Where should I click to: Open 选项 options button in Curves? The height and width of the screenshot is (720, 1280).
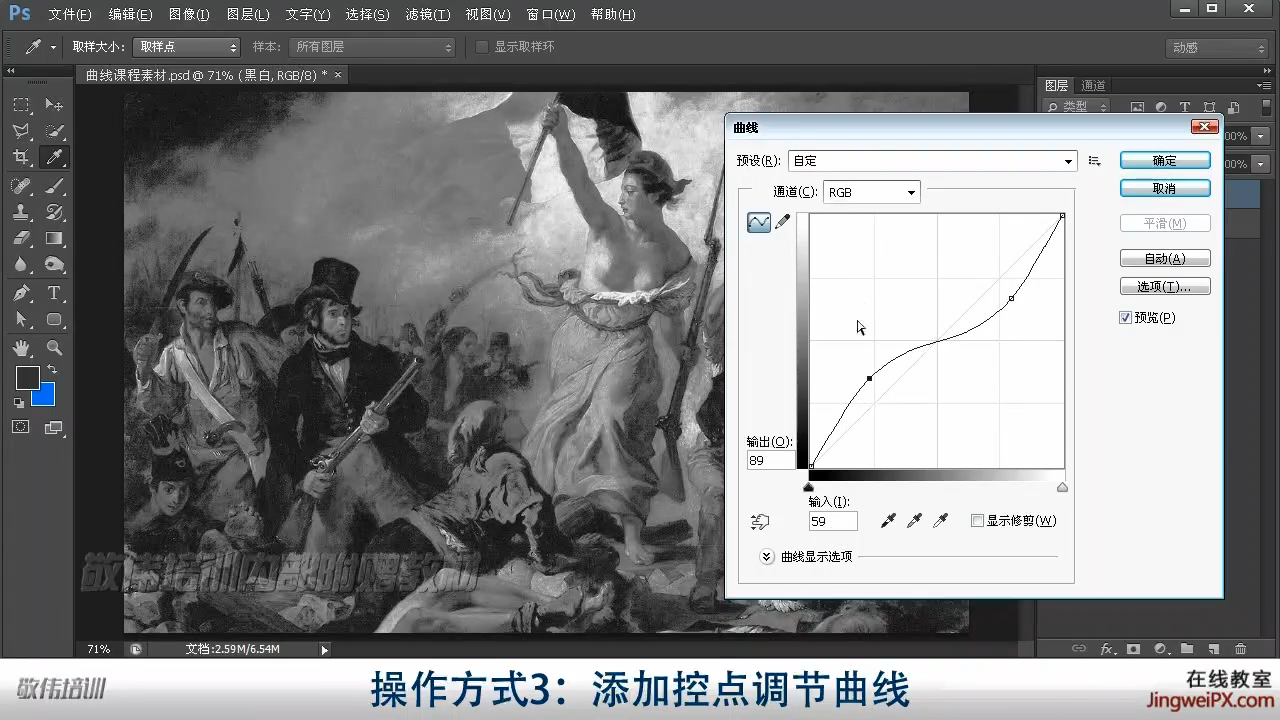coord(1165,286)
